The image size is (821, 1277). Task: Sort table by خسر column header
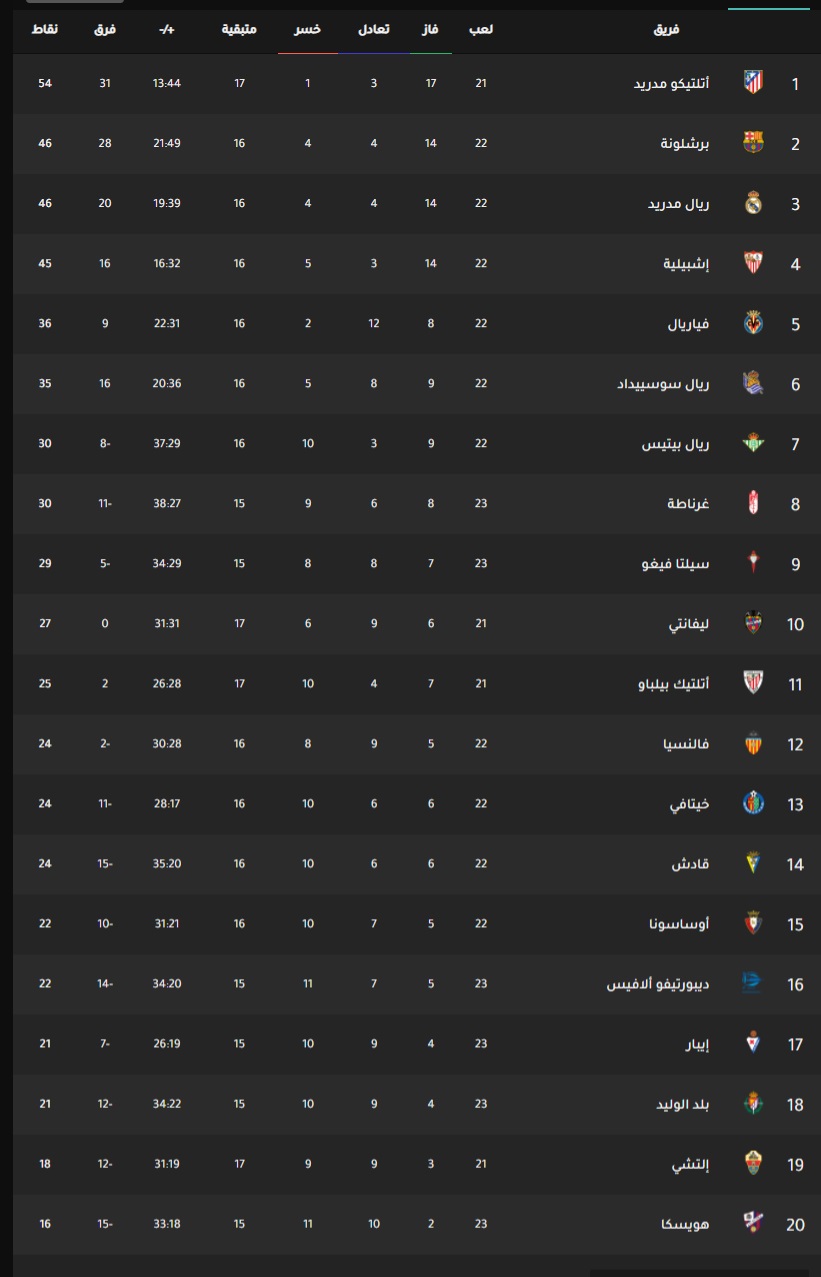[x=308, y=29]
